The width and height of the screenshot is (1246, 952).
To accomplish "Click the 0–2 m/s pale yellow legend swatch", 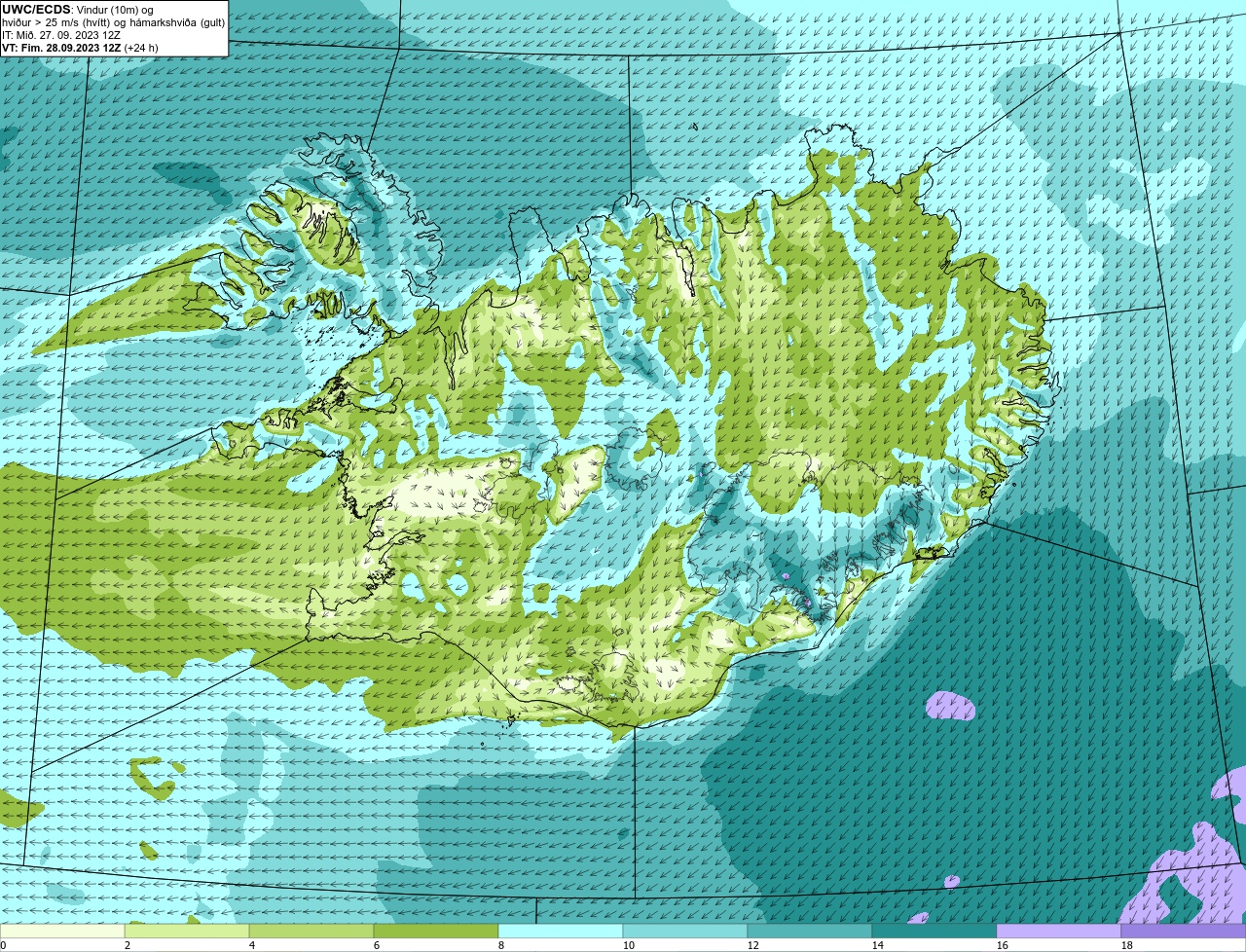I will [62, 932].
